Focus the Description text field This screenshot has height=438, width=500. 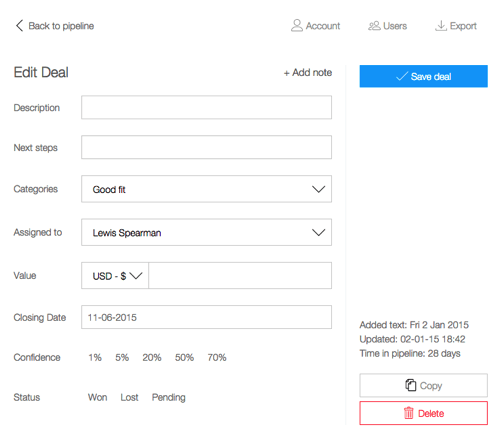coord(206,107)
